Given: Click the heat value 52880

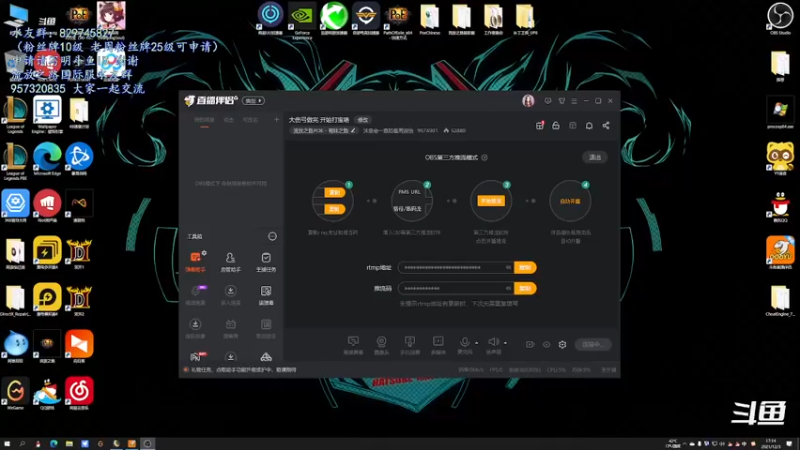Looking at the screenshot, I should click(x=458, y=131).
